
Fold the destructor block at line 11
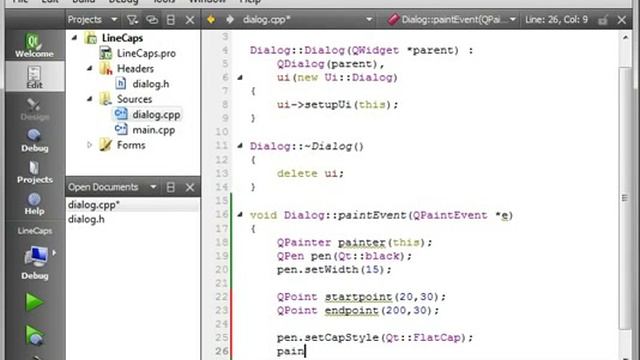tap(240, 146)
